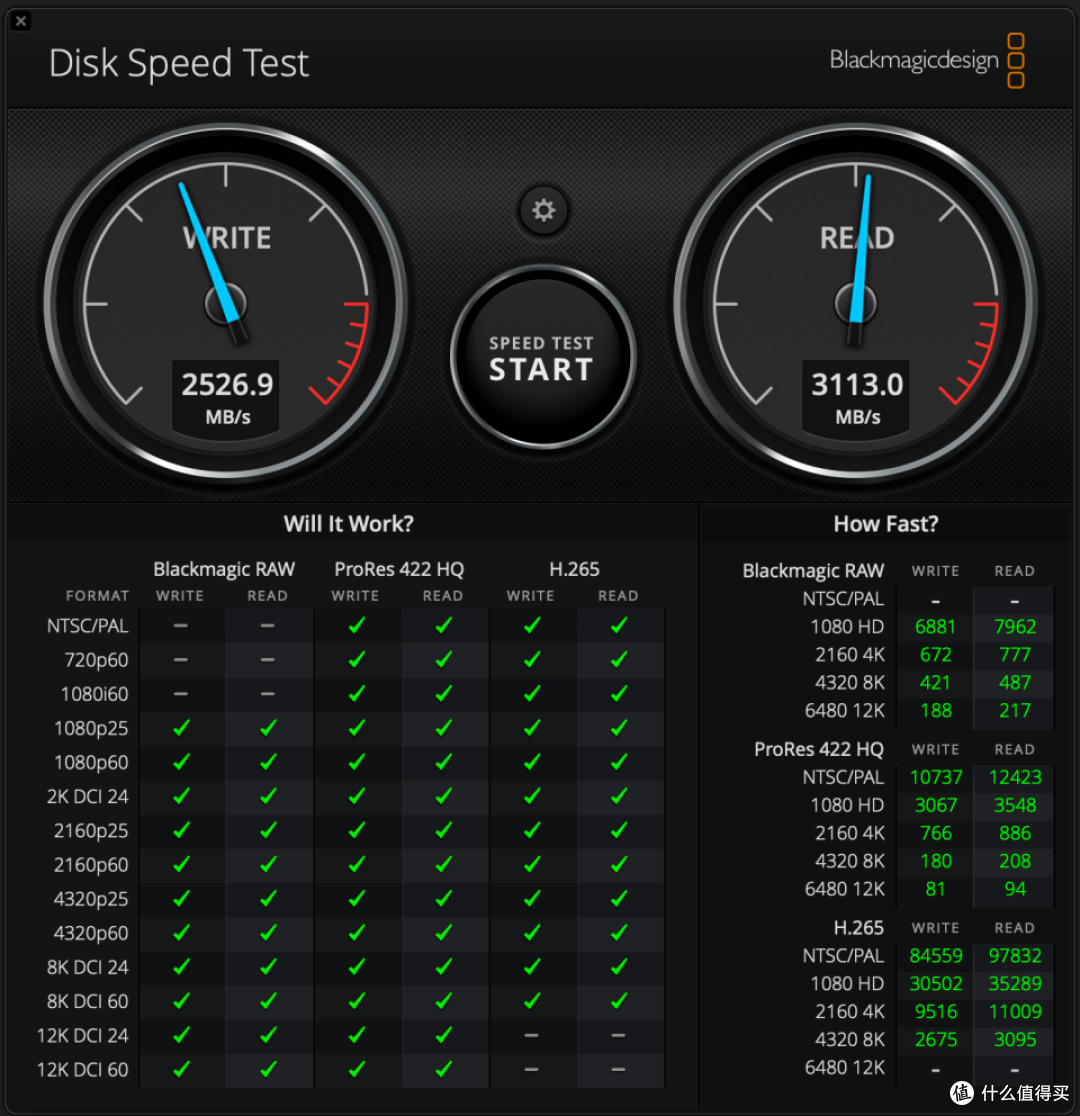This screenshot has width=1080, height=1116.
Task: Click H.265 read checkmark for NTSC/PAL row
Action: [x=619, y=626]
